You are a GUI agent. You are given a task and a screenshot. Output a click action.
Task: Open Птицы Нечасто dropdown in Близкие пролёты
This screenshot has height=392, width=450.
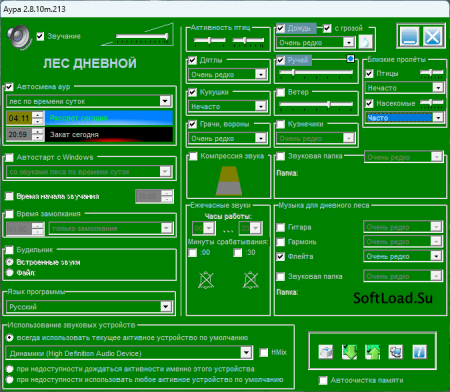[404, 88]
